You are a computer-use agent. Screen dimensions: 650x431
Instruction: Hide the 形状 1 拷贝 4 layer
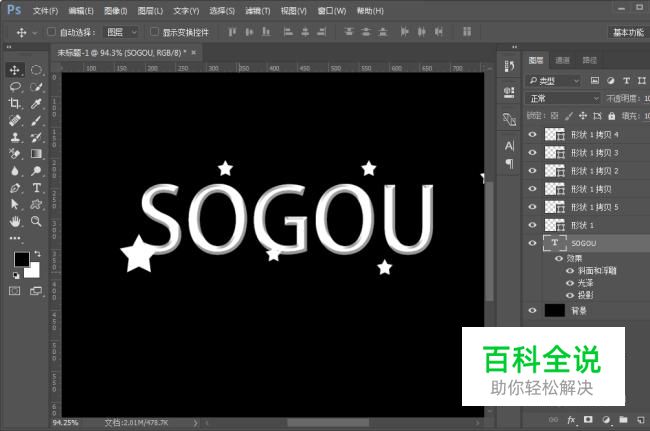532,135
